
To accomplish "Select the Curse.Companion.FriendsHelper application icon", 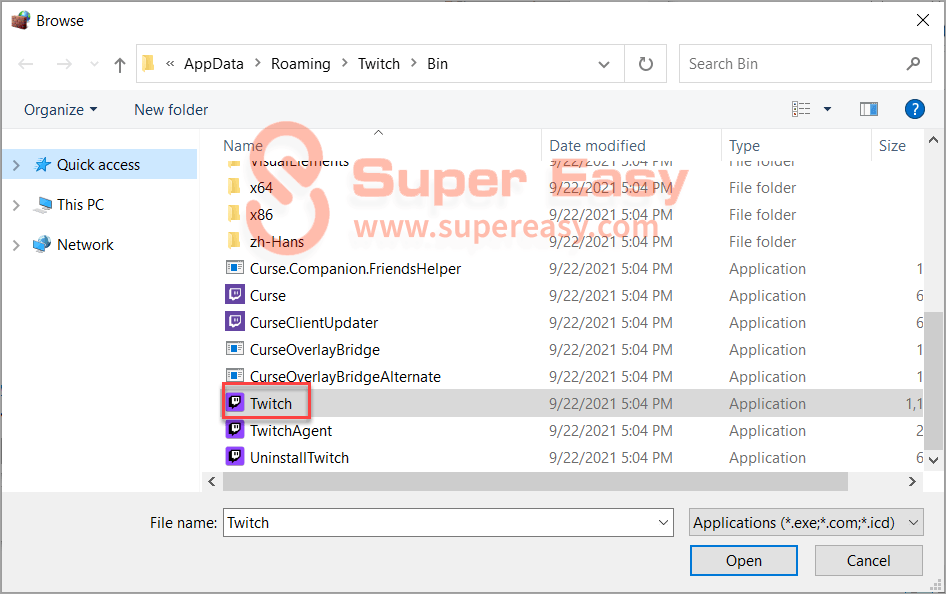I will 235,267.
